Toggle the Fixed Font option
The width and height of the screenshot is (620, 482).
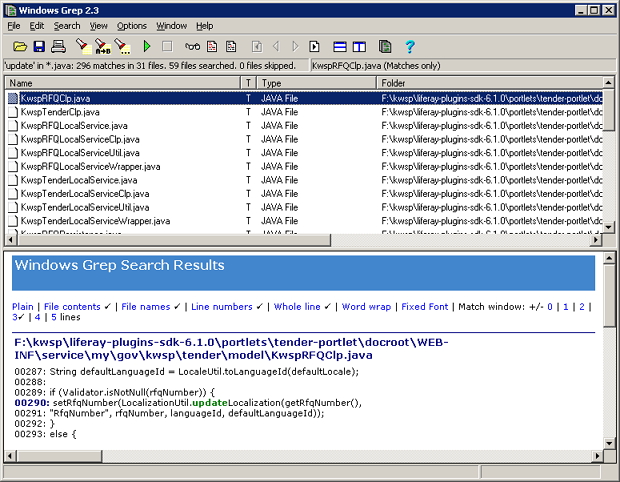425,307
